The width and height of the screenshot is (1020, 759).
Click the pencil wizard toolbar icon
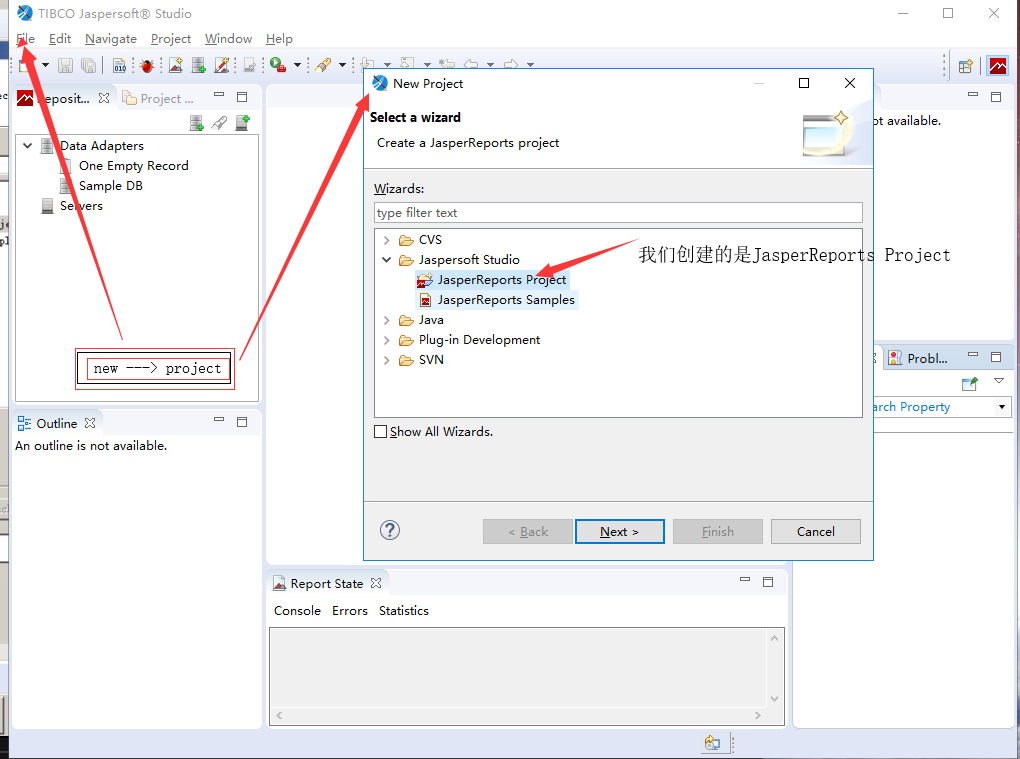click(x=222, y=65)
